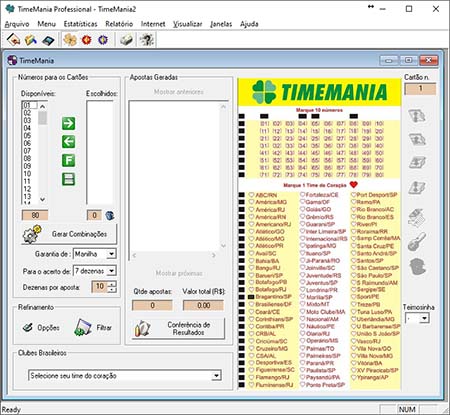Click the beige four-leaf clover toolbar icon
Viewport: 450px width, 415px height.
[x=70, y=40]
